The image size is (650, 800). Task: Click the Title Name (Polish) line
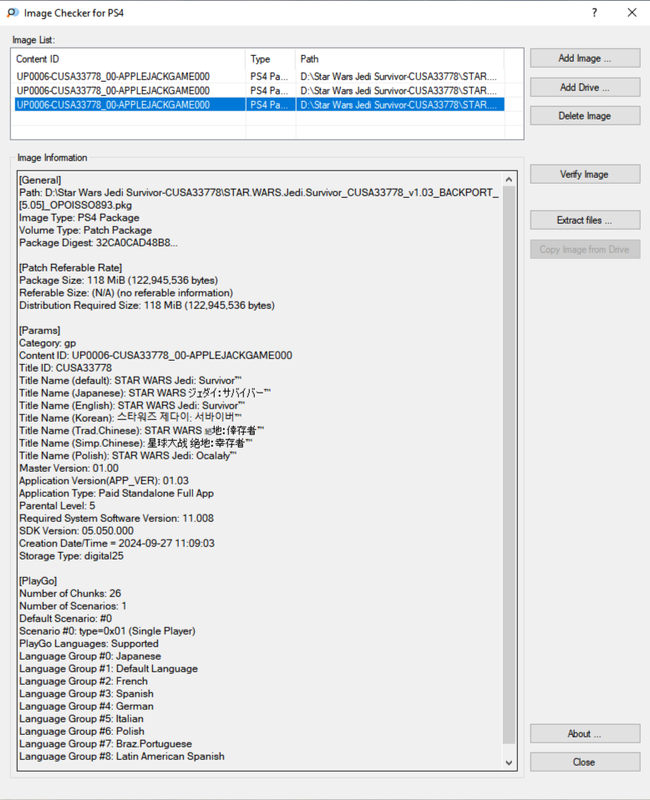coord(128,456)
